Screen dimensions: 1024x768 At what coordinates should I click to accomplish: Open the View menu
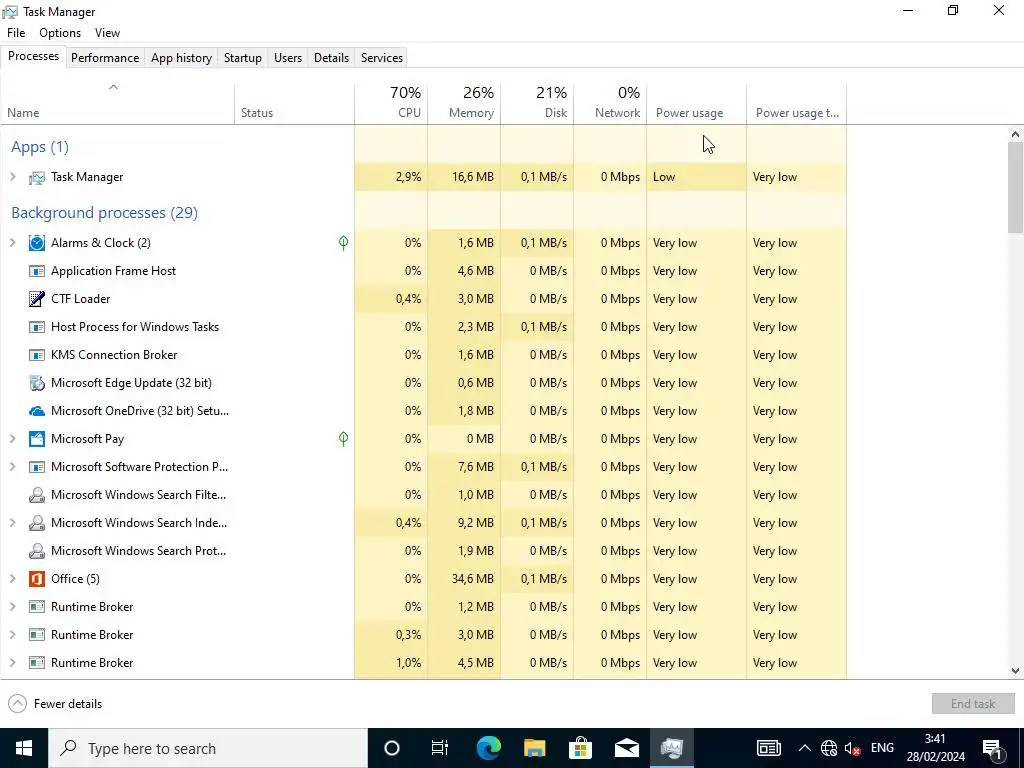click(x=107, y=33)
